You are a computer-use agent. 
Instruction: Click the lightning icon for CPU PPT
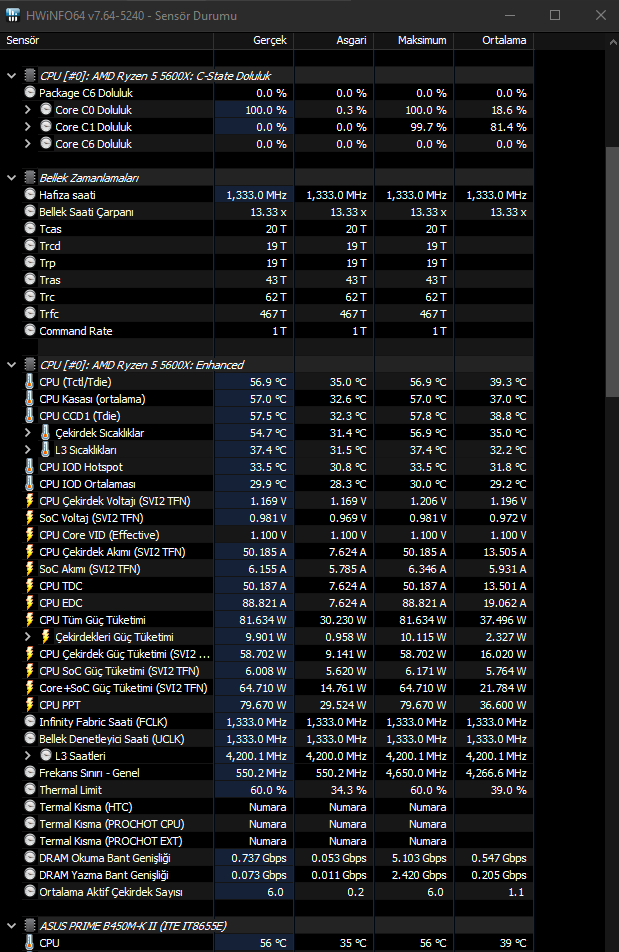point(30,704)
